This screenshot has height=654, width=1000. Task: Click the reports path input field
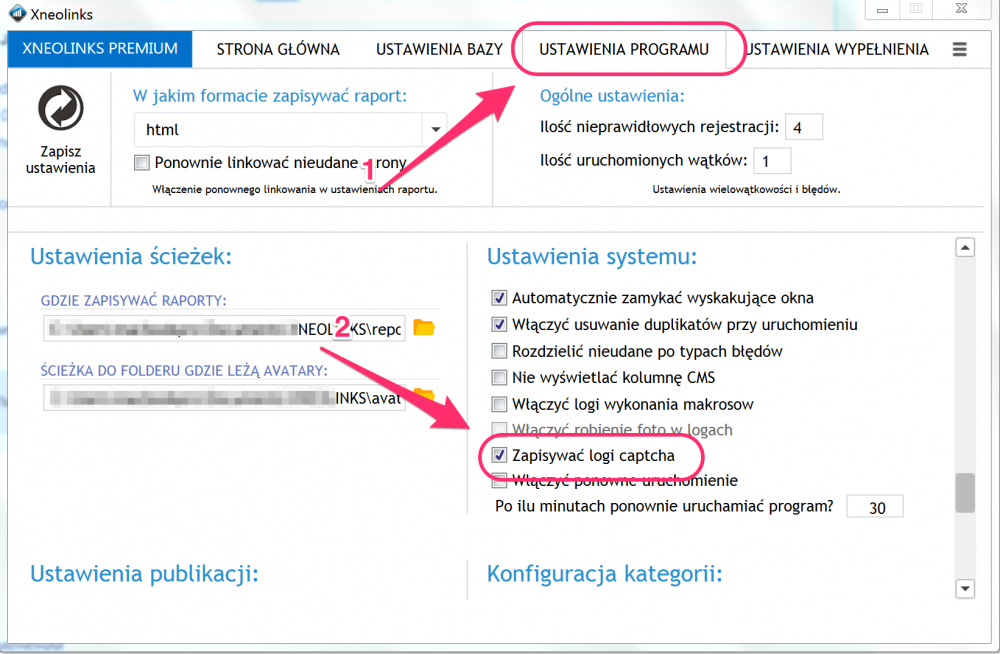click(x=224, y=329)
